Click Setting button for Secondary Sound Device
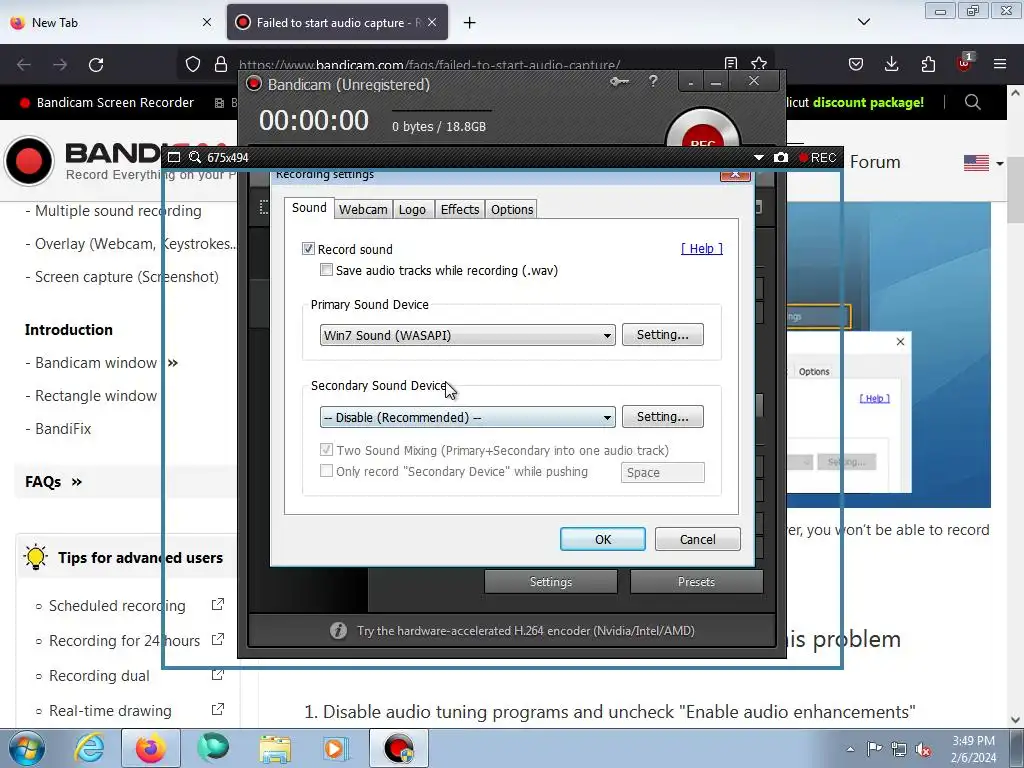 662,417
